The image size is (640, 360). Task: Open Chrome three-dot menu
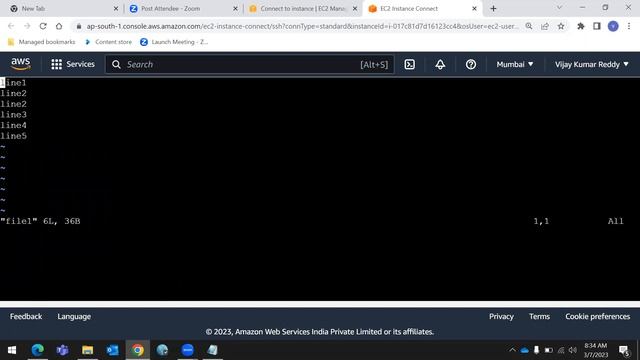[629, 26]
